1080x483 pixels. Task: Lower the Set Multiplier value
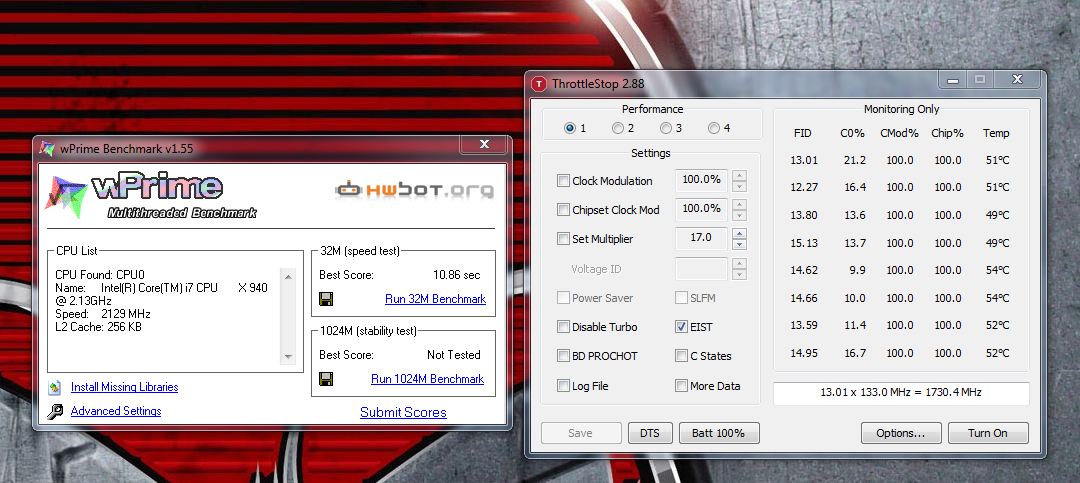[x=740, y=245]
